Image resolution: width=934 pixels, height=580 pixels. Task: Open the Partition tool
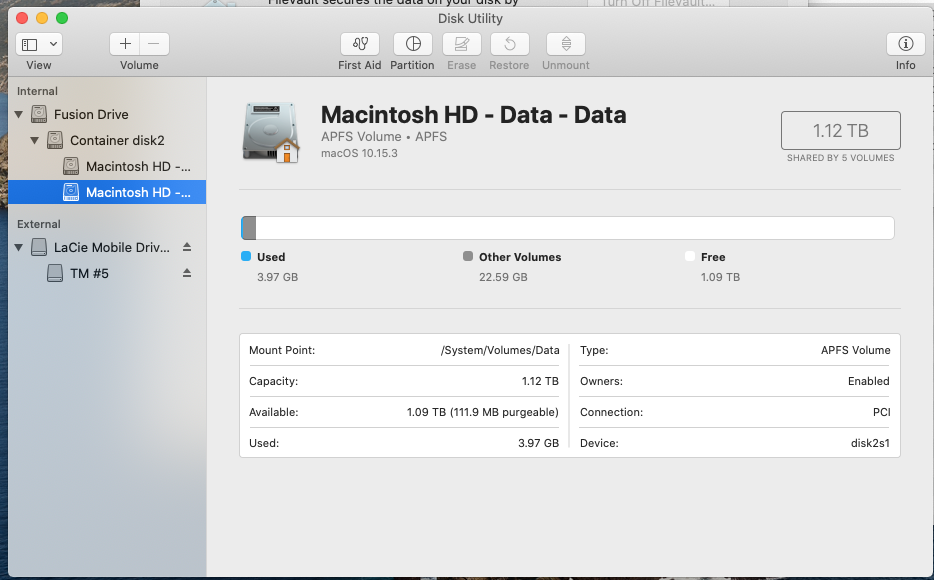[412, 44]
